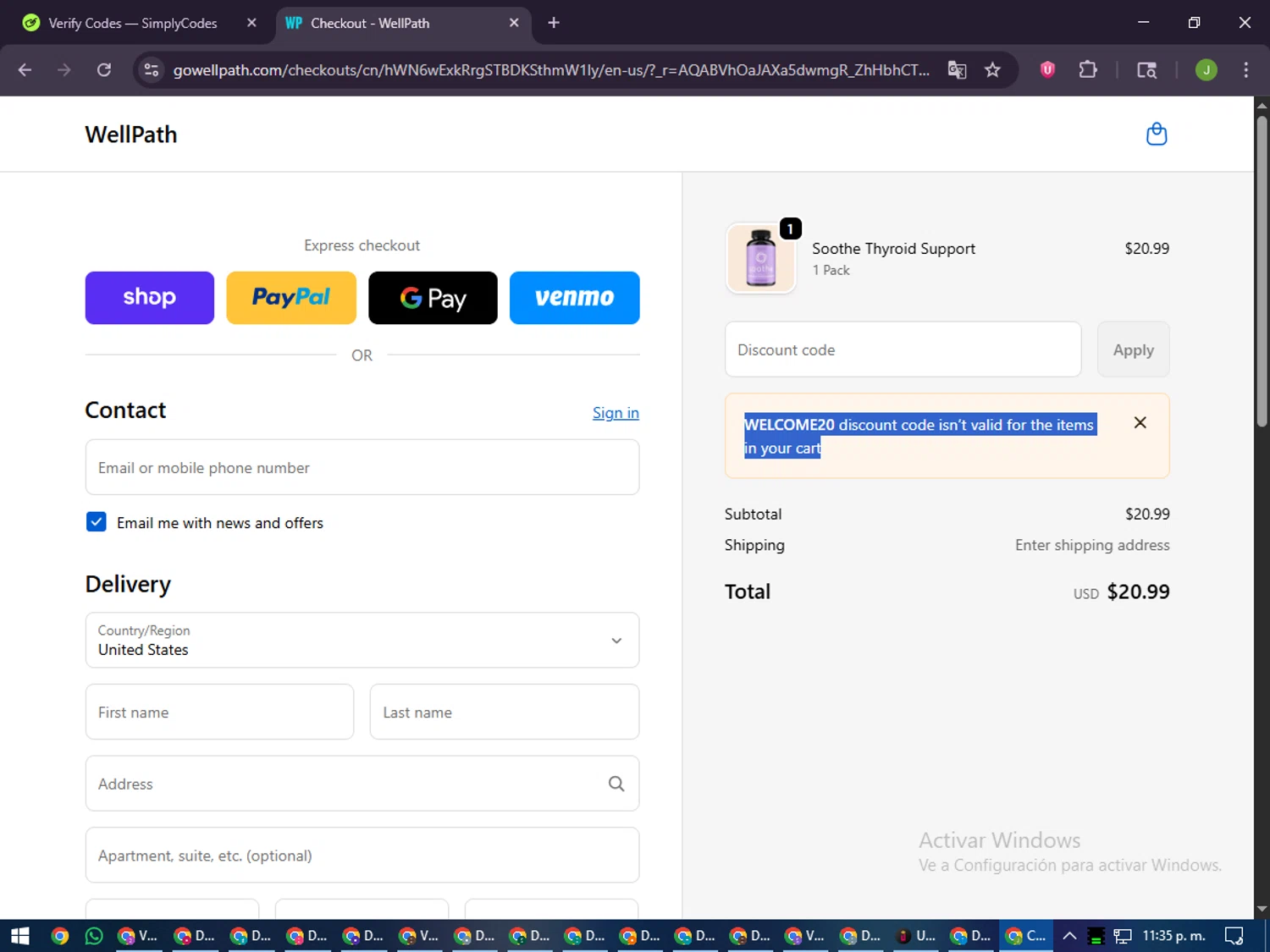The width and height of the screenshot is (1270, 952).
Task: Click the WellPath store logo
Action: pos(131,135)
